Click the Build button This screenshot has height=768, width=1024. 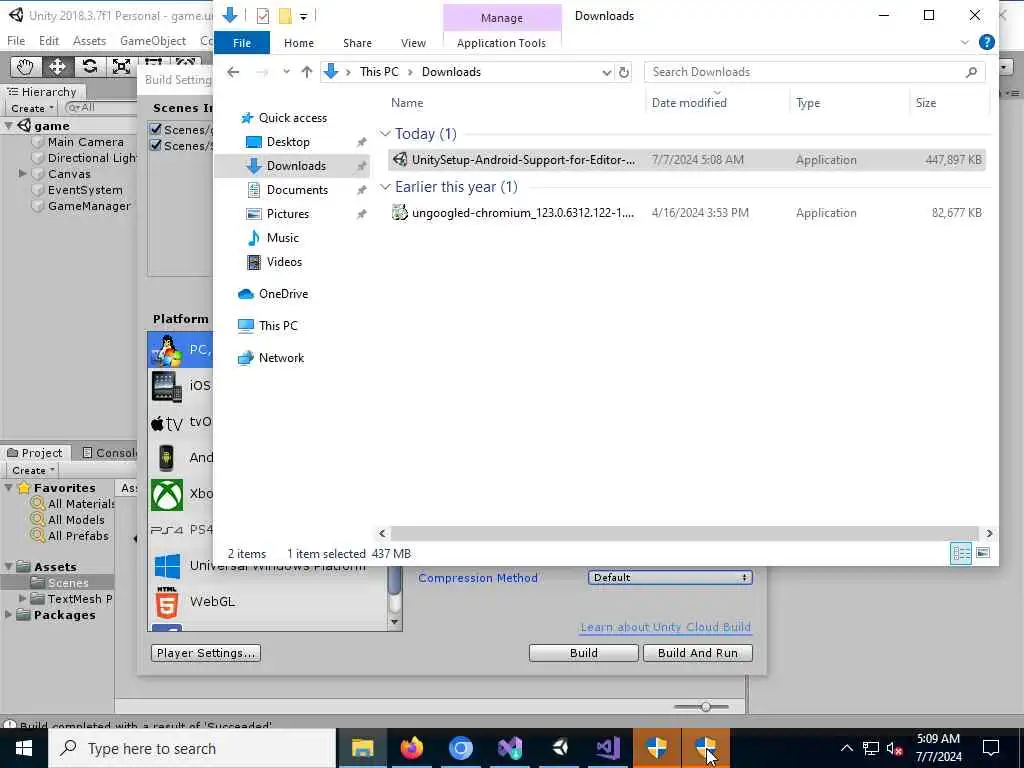pyautogui.click(x=583, y=653)
